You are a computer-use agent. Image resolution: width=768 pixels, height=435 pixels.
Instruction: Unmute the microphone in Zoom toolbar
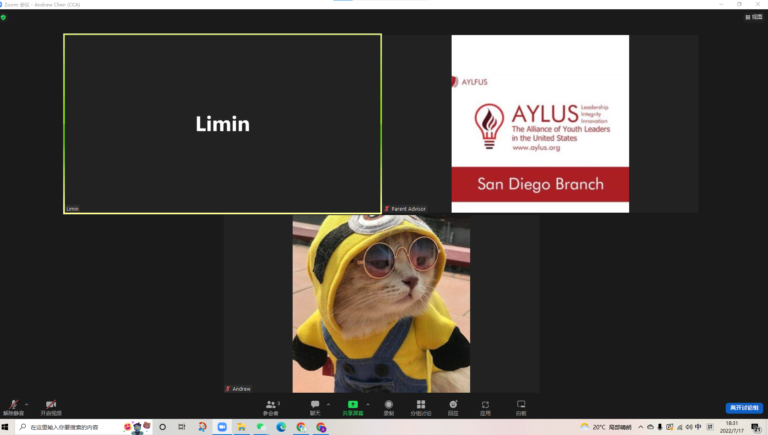click(13, 408)
